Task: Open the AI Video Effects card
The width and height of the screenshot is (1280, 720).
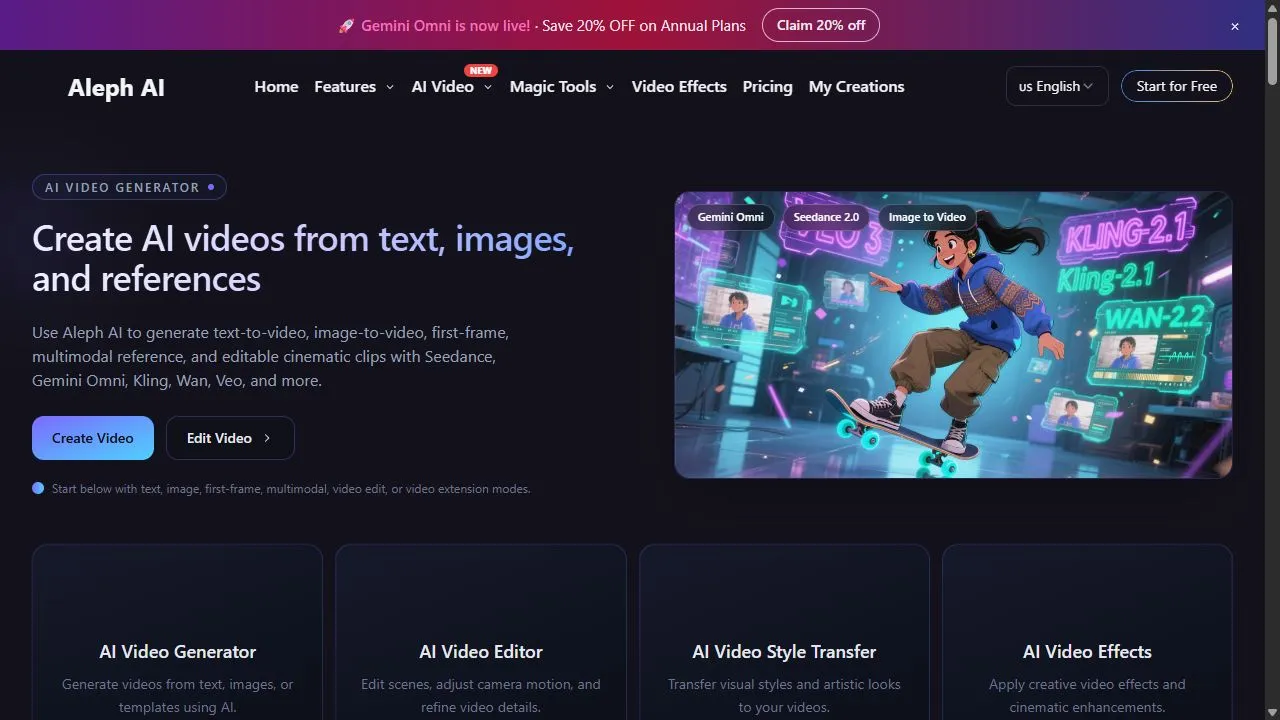Action: tap(1087, 632)
